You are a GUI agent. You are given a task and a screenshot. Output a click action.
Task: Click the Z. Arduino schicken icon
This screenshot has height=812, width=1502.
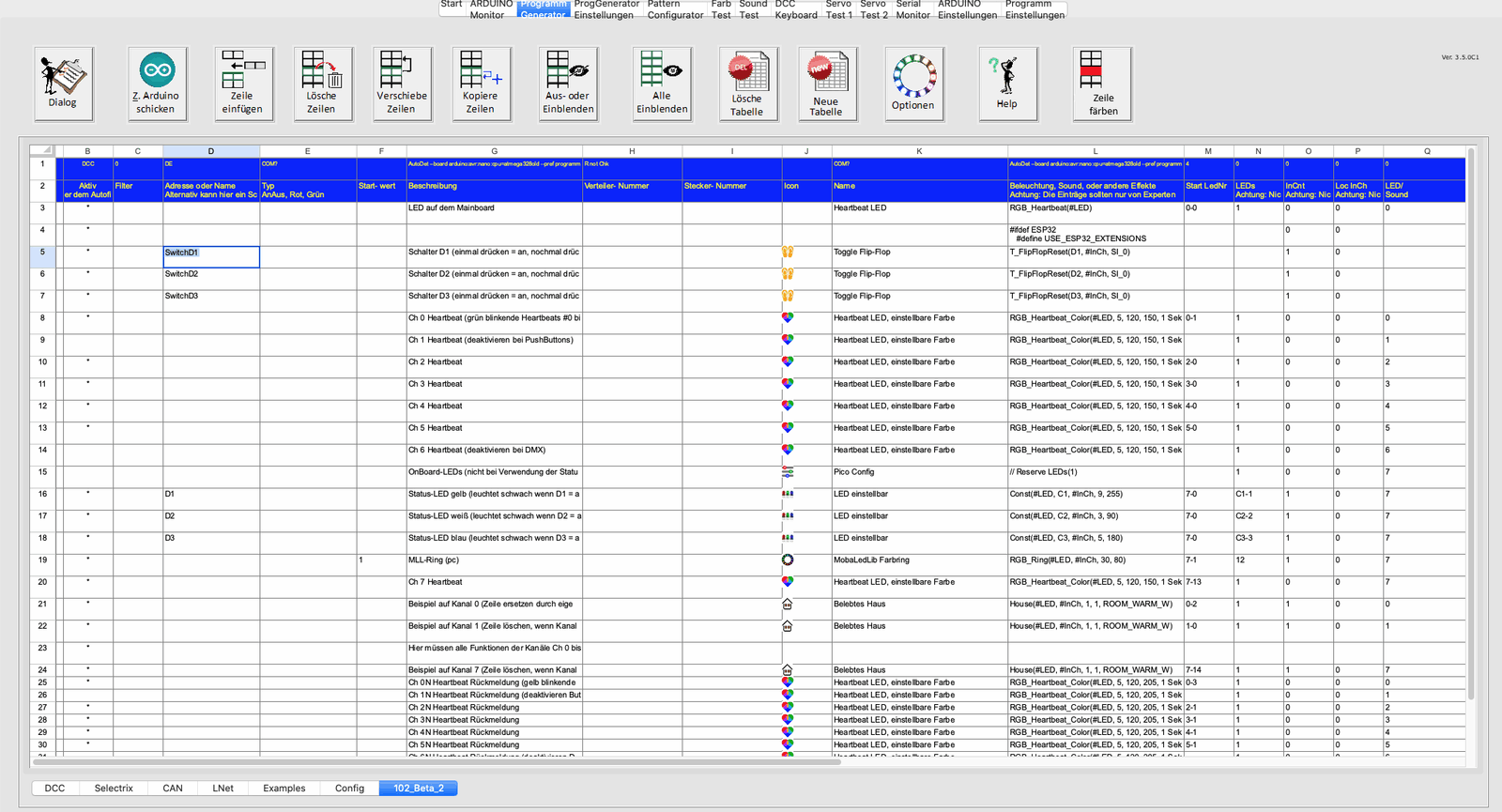coord(157,83)
